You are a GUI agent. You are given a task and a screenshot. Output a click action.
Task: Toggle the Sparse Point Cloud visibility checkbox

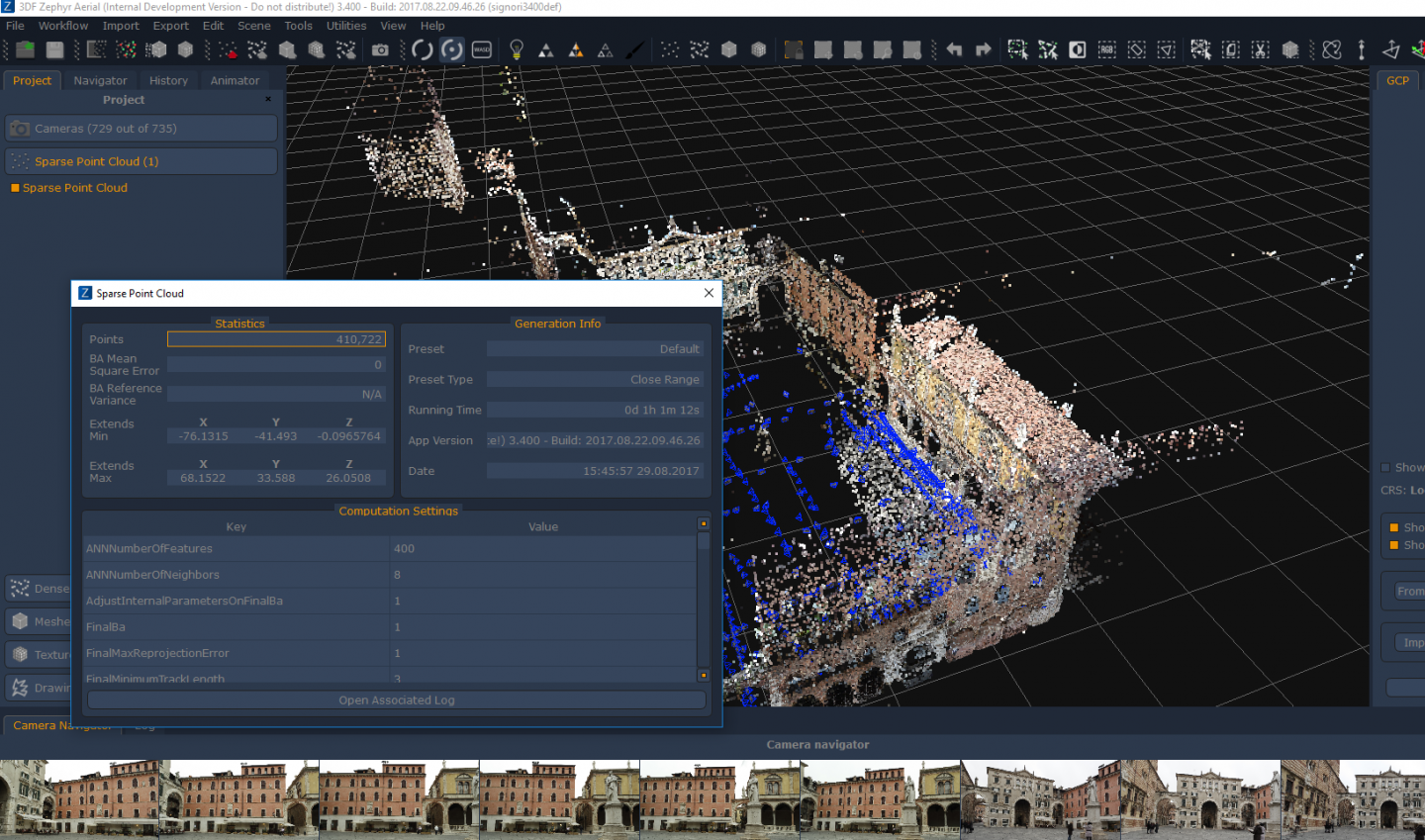[x=15, y=188]
